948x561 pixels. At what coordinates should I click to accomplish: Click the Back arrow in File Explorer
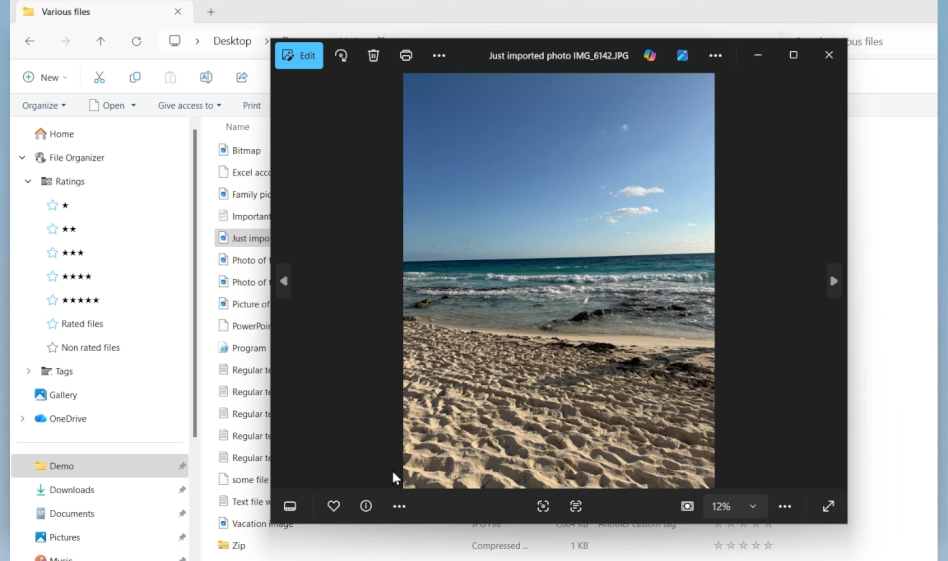tap(30, 41)
